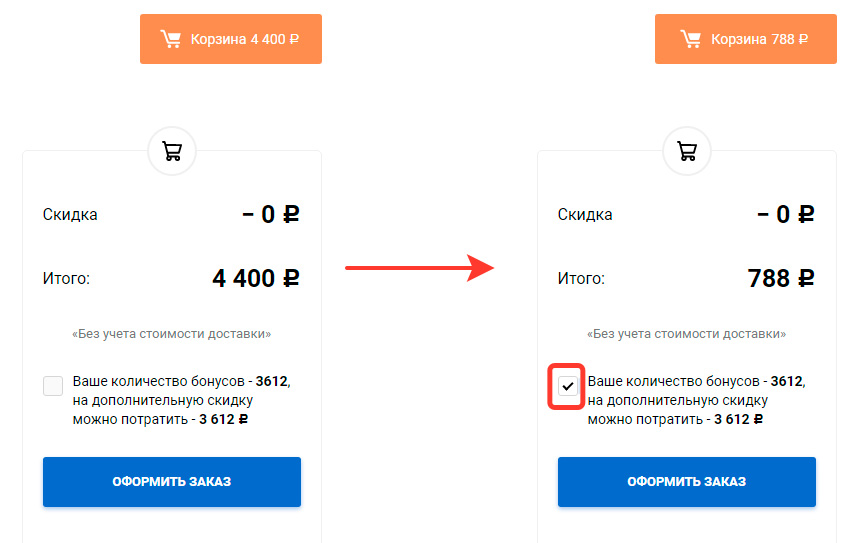Click cart icon in 788 ₽ basket button
864x543 pixels.
pos(690,39)
